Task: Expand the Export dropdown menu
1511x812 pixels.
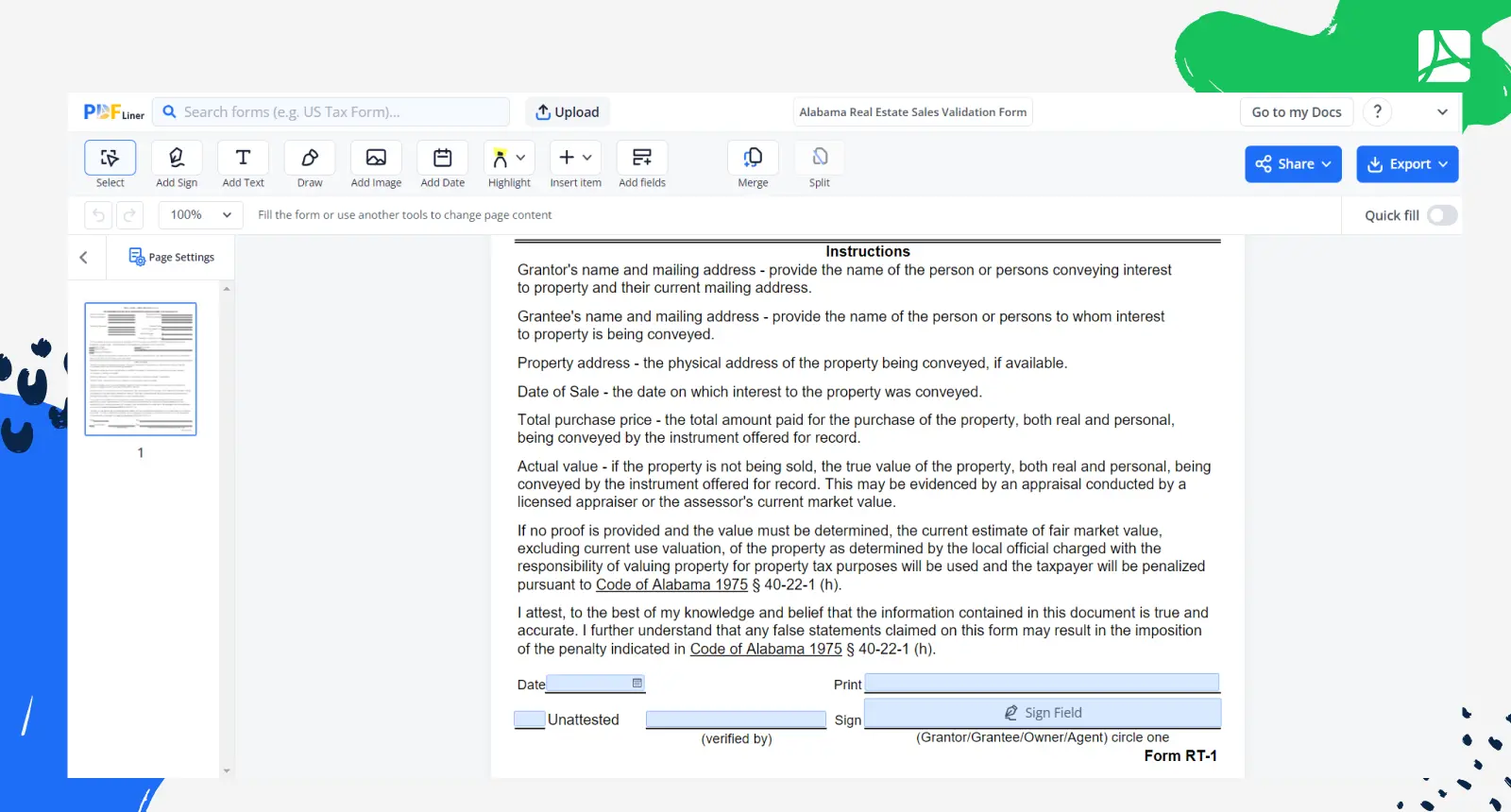Action: point(1407,164)
